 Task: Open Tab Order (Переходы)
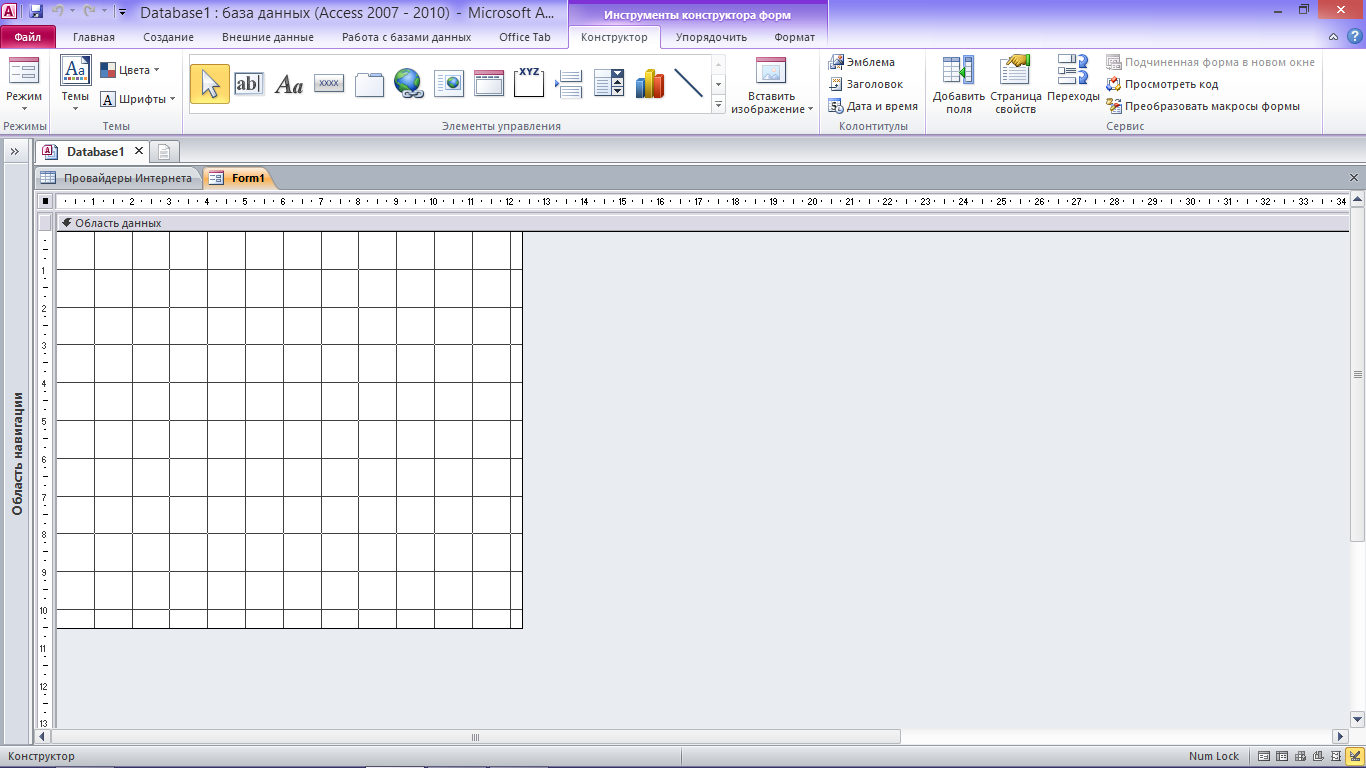pos(1073,80)
